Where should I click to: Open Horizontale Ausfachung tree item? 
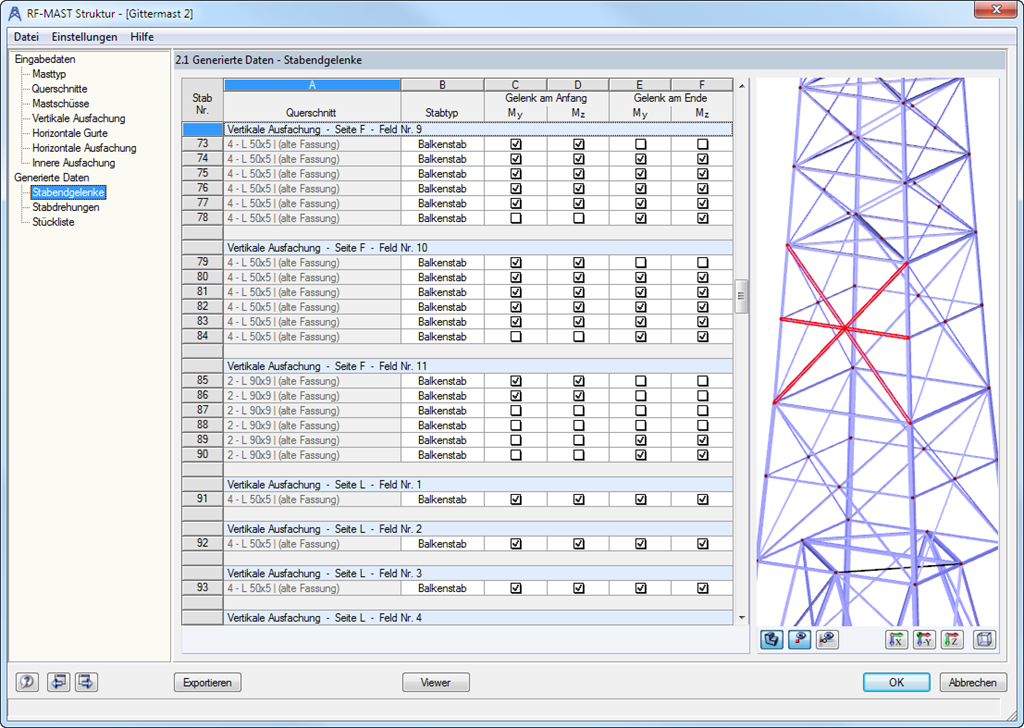point(84,148)
